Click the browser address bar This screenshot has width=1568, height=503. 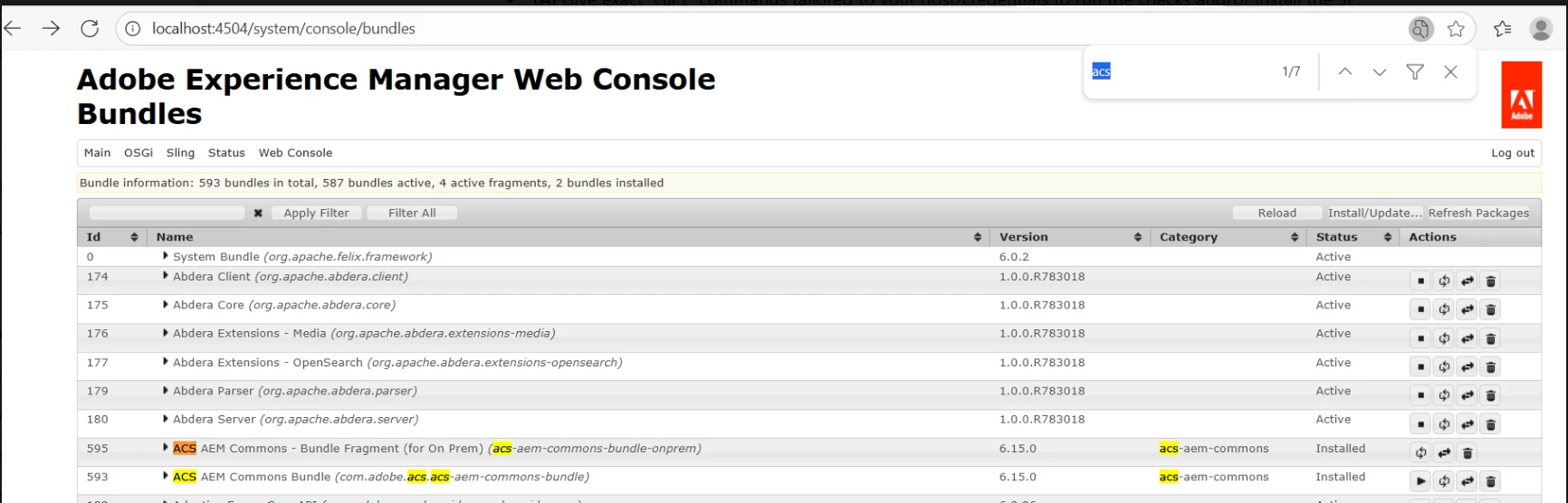pos(760,29)
